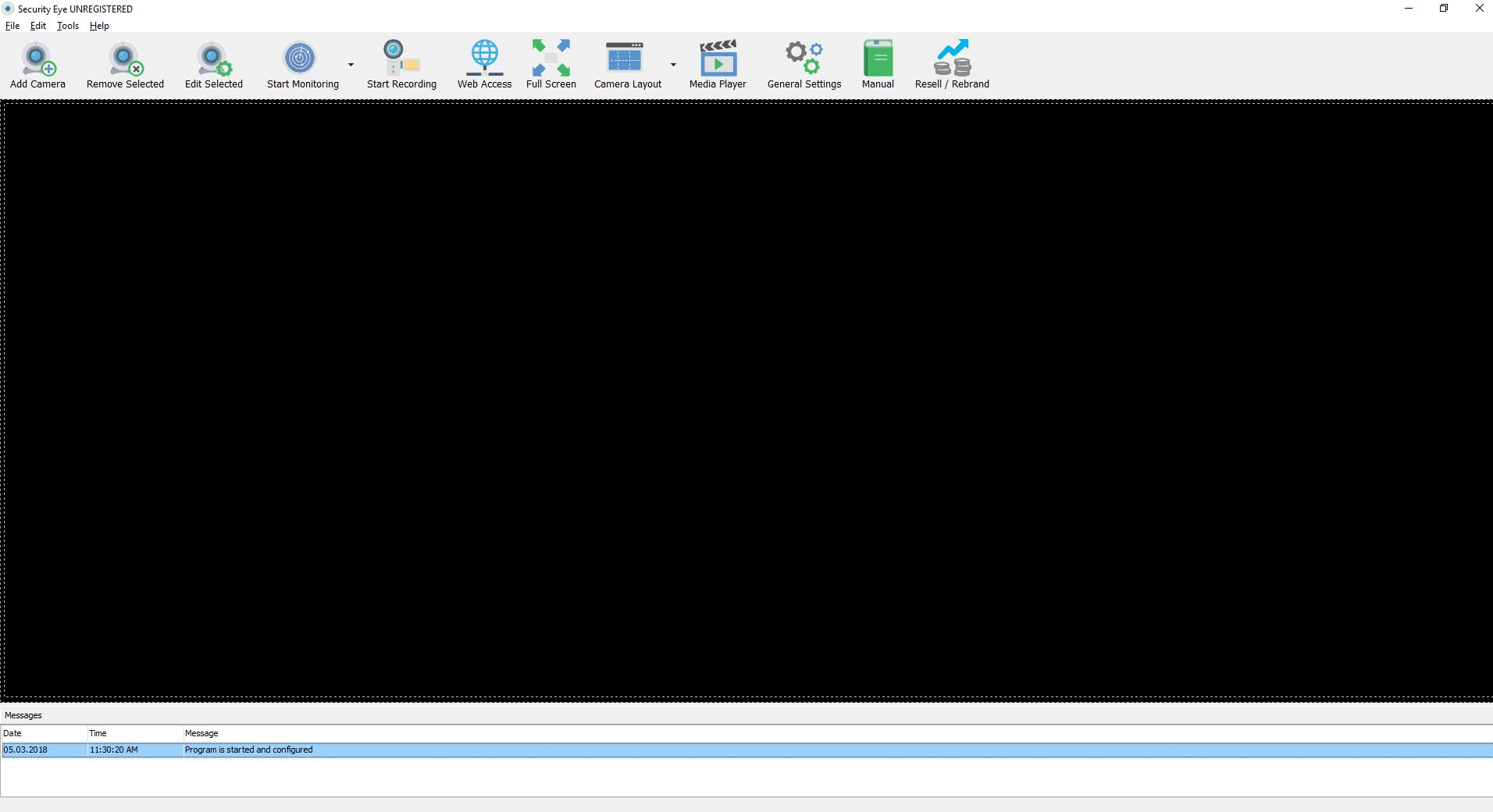Screen dimensions: 1493x812
Task: Open the Tools menu
Action: [x=66, y=26]
